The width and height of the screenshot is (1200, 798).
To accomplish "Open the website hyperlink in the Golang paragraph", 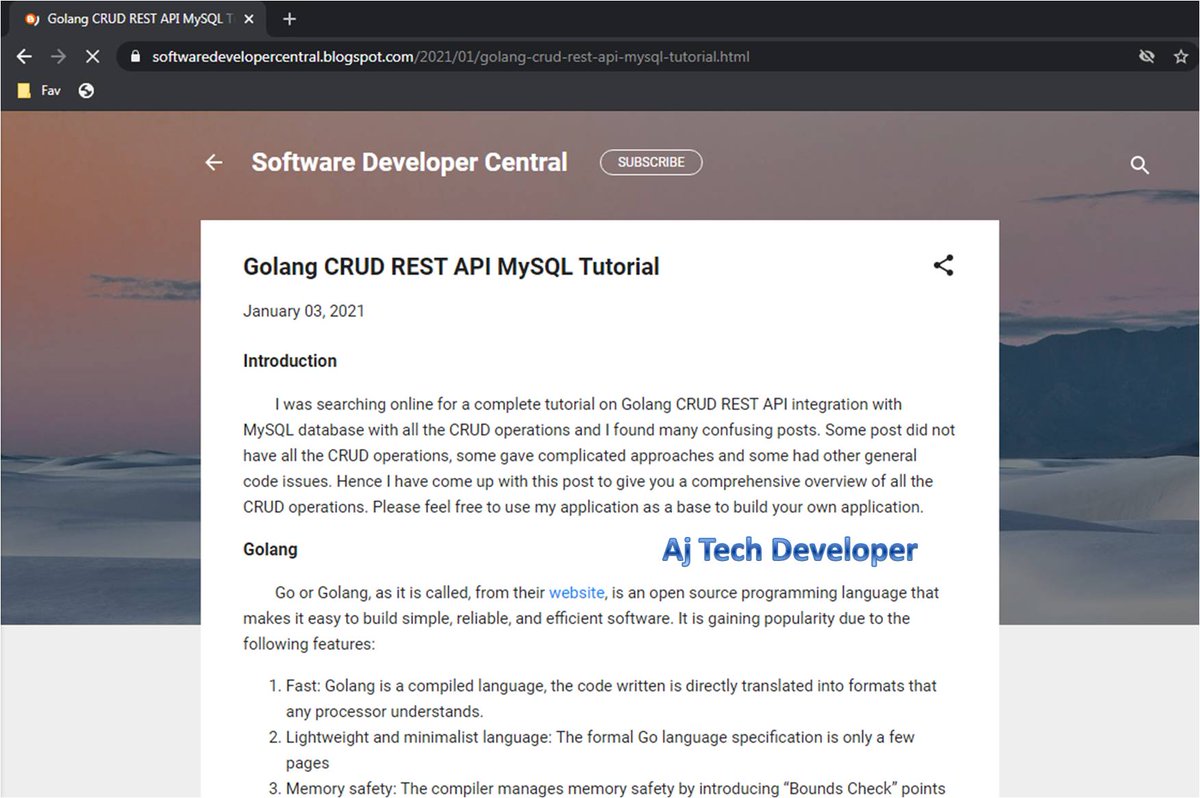I will click(576, 592).
